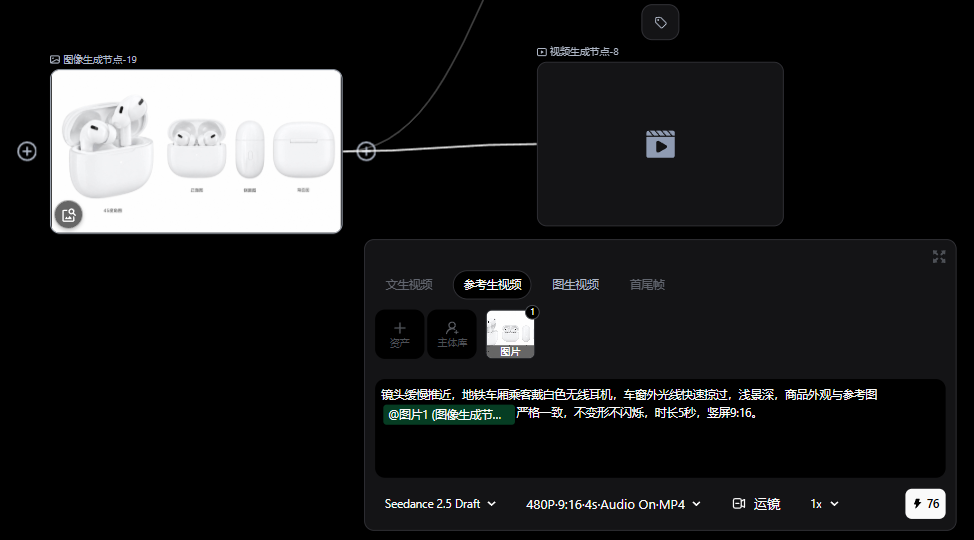Select the 图片 reference thumbnail

point(510,334)
